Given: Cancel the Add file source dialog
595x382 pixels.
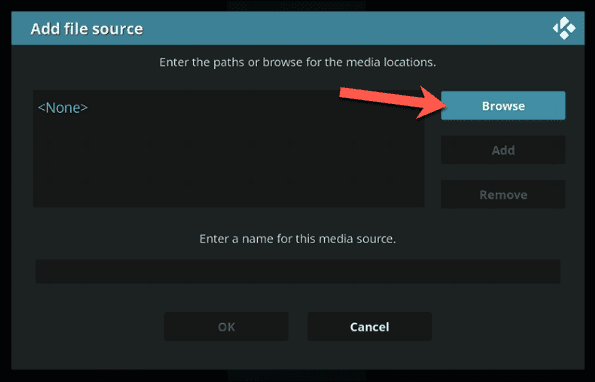Looking at the screenshot, I should pos(369,327).
